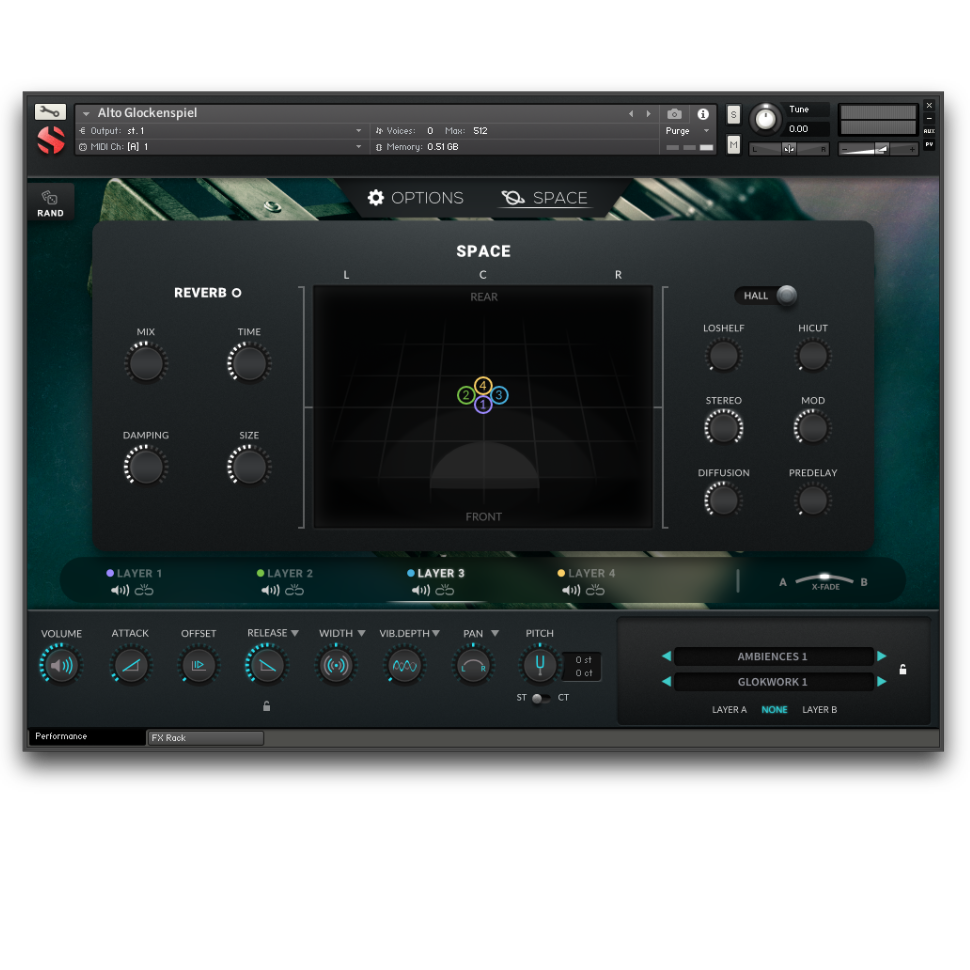
Task: Select the LAYER 4 button
Action: coord(587,574)
